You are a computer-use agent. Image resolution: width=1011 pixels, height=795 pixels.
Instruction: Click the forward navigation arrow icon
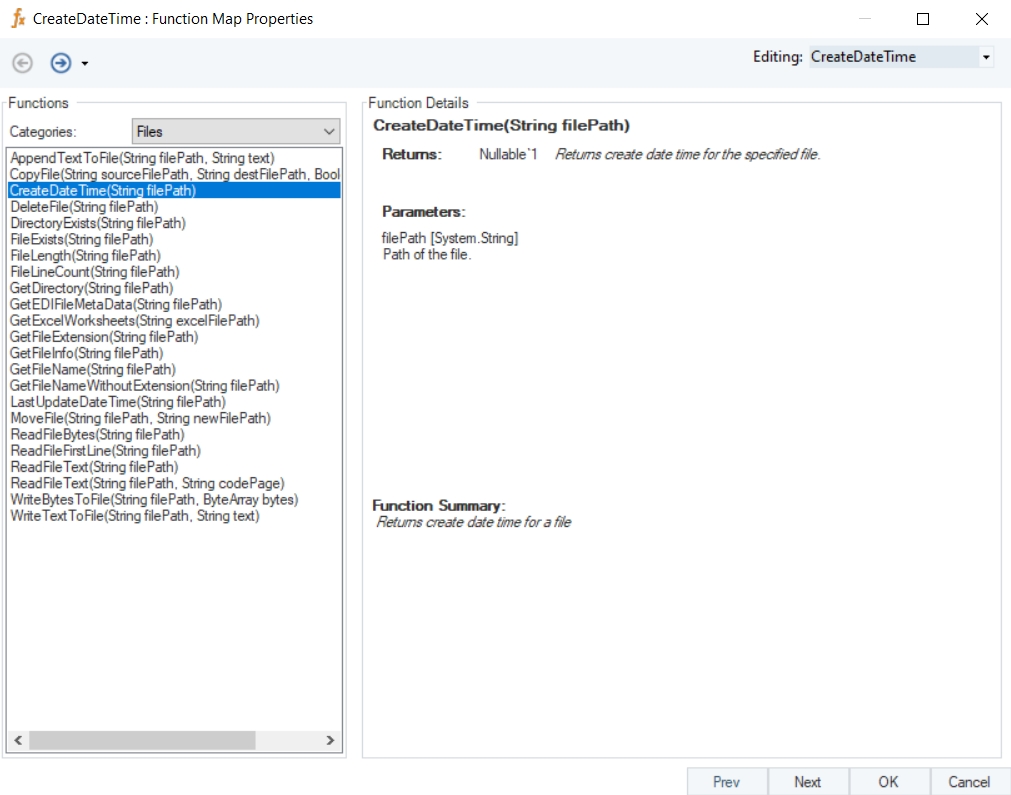click(x=61, y=63)
